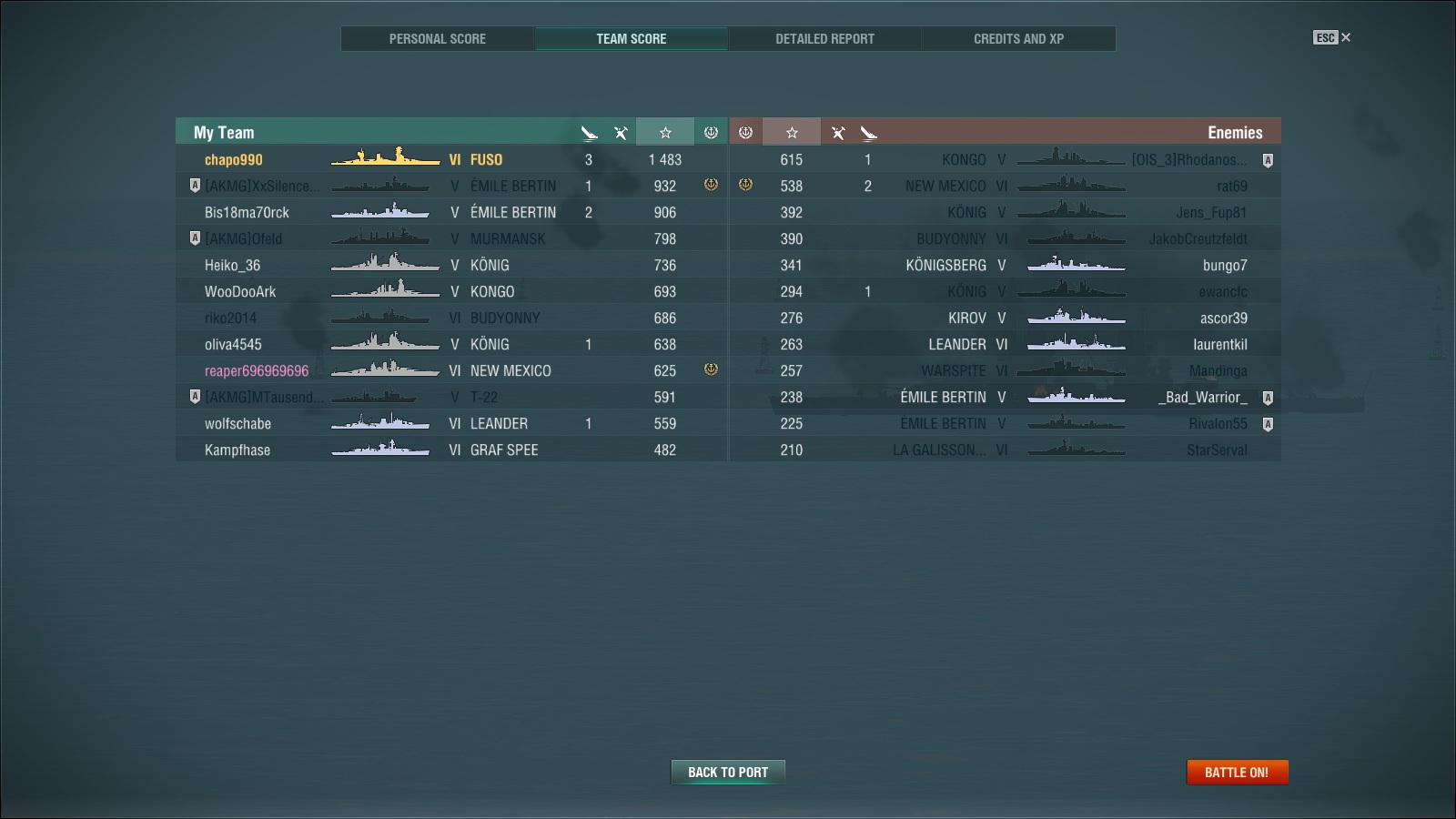This screenshot has width=1456, height=819.
Task: Click the clan badge beside [AKMG]Ofeld
Action: coord(194,238)
